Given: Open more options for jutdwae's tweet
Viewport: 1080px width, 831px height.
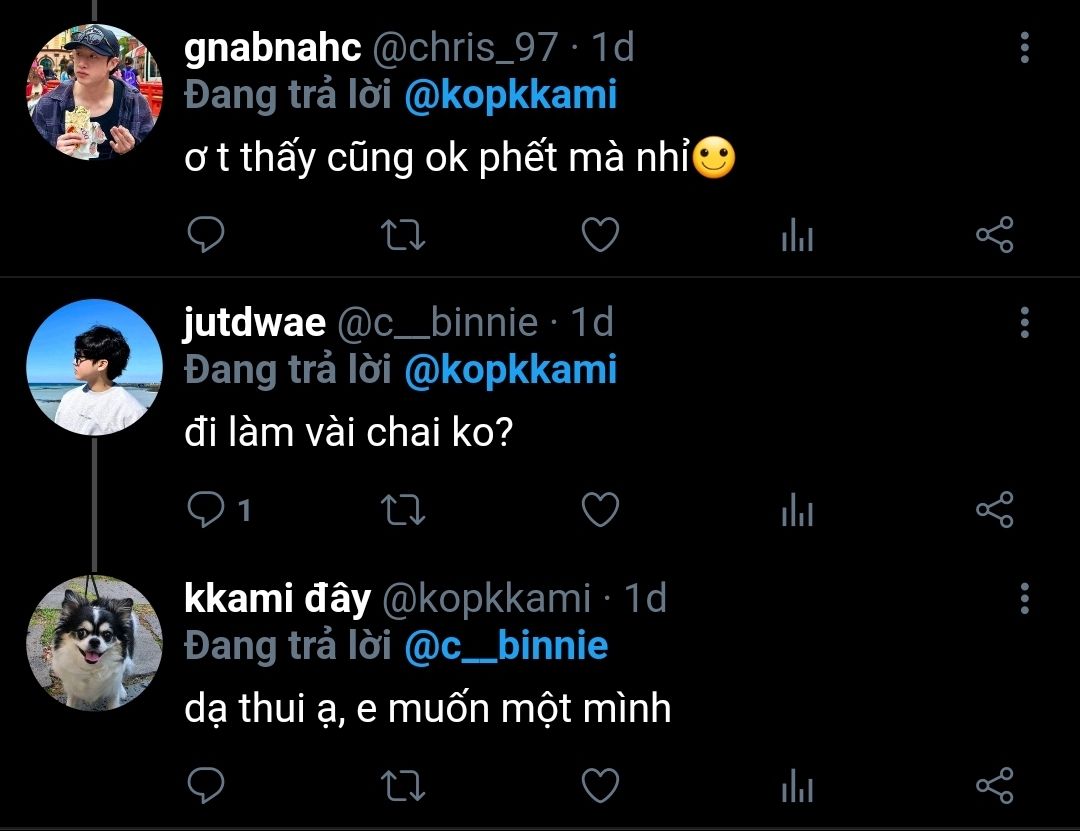Looking at the screenshot, I should (x=1024, y=323).
